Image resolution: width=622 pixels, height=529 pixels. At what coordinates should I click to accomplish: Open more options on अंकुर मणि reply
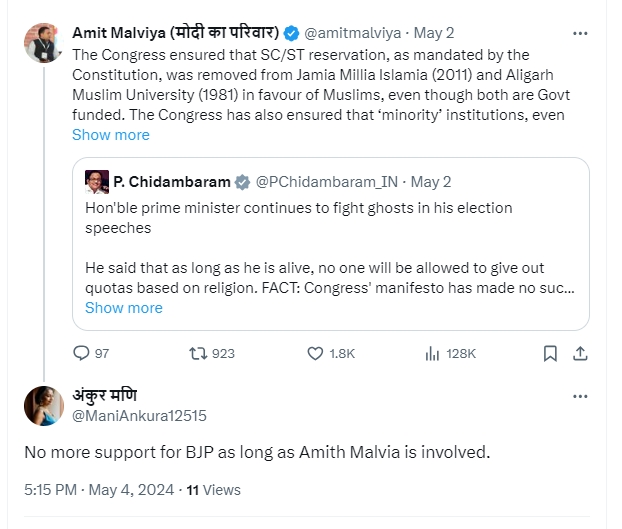(579, 397)
